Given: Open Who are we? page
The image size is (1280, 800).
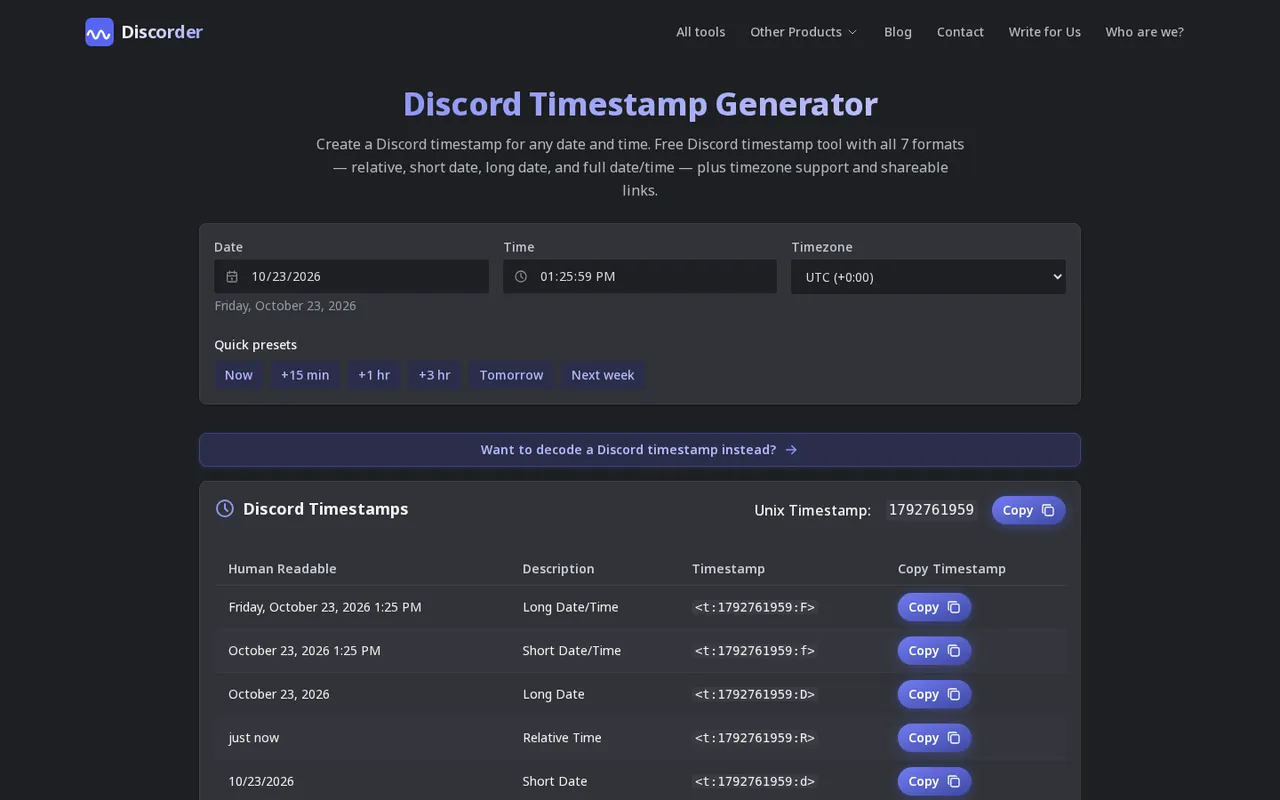Looking at the screenshot, I should click(x=1144, y=32).
